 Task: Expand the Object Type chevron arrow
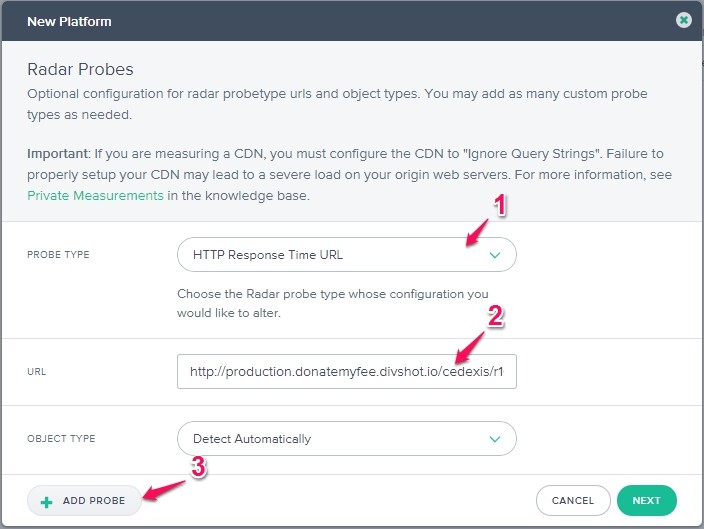pyautogui.click(x=494, y=439)
